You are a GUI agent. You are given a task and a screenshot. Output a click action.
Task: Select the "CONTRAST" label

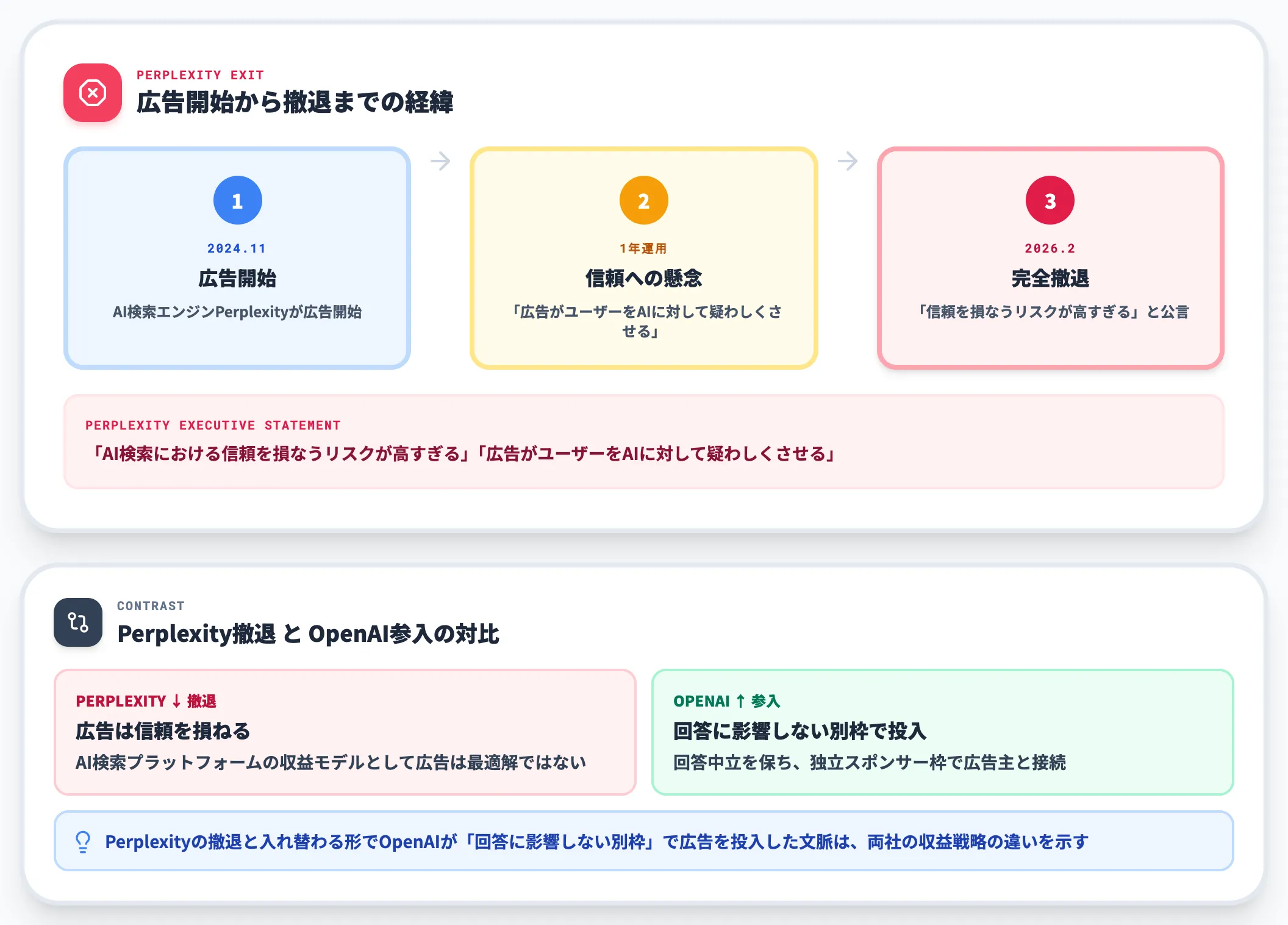tap(151, 606)
